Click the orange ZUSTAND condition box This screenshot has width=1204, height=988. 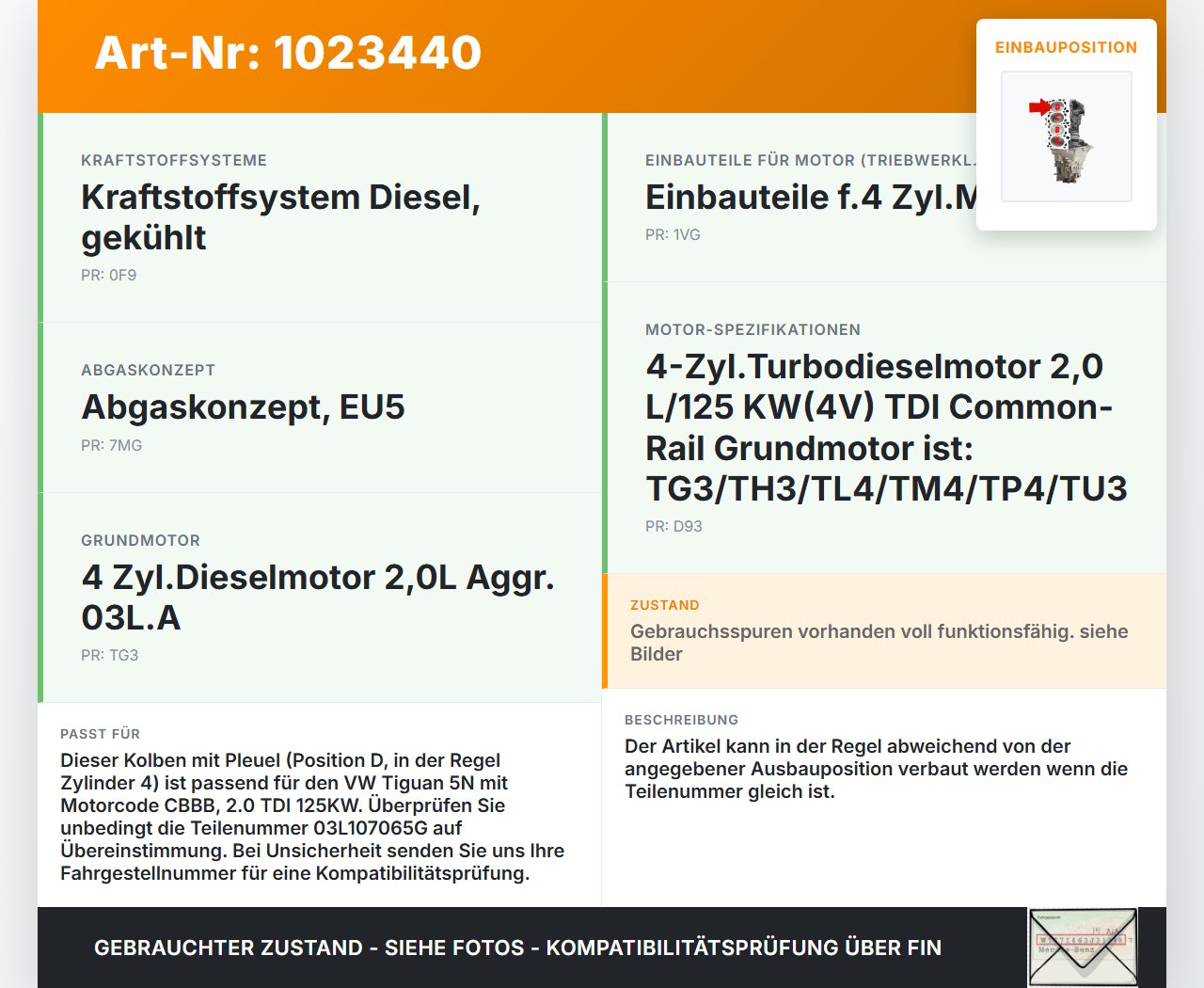point(884,631)
